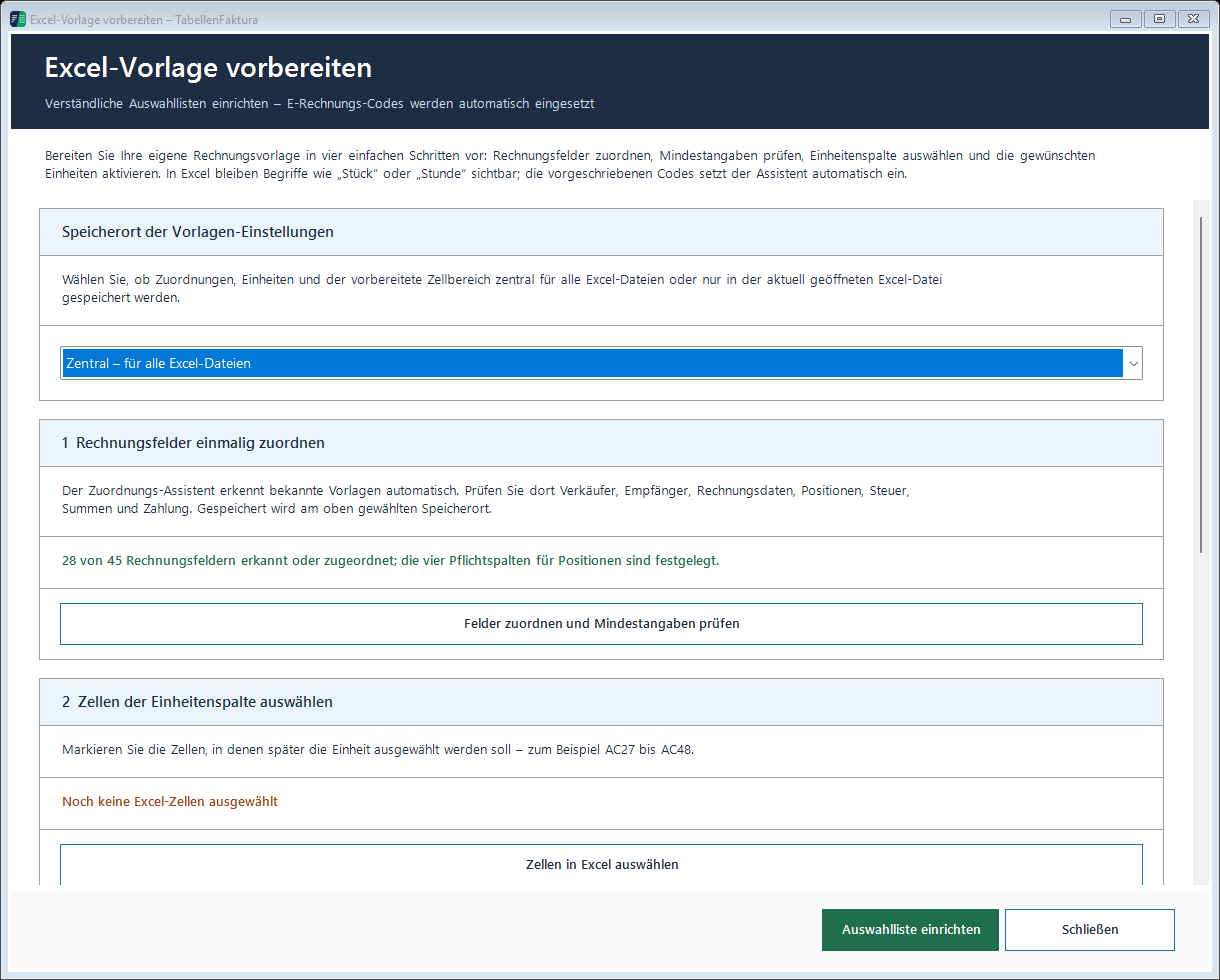Close the window via title bar X
The height and width of the screenshot is (980, 1220).
[1194, 19]
